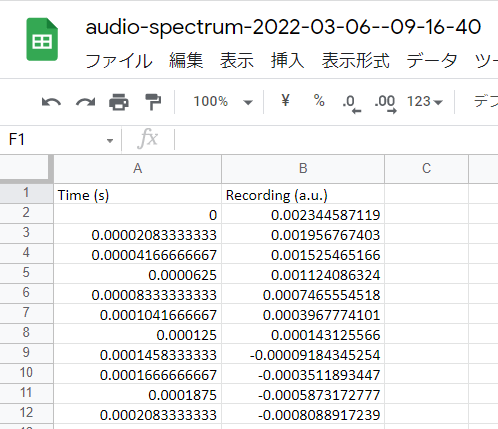Expand the name box dropdown arrow
498x429 pixels.
click(110, 141)
